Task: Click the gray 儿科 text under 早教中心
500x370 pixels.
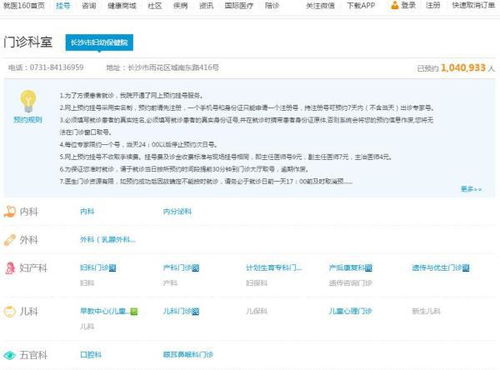Action: coord(87,327)
